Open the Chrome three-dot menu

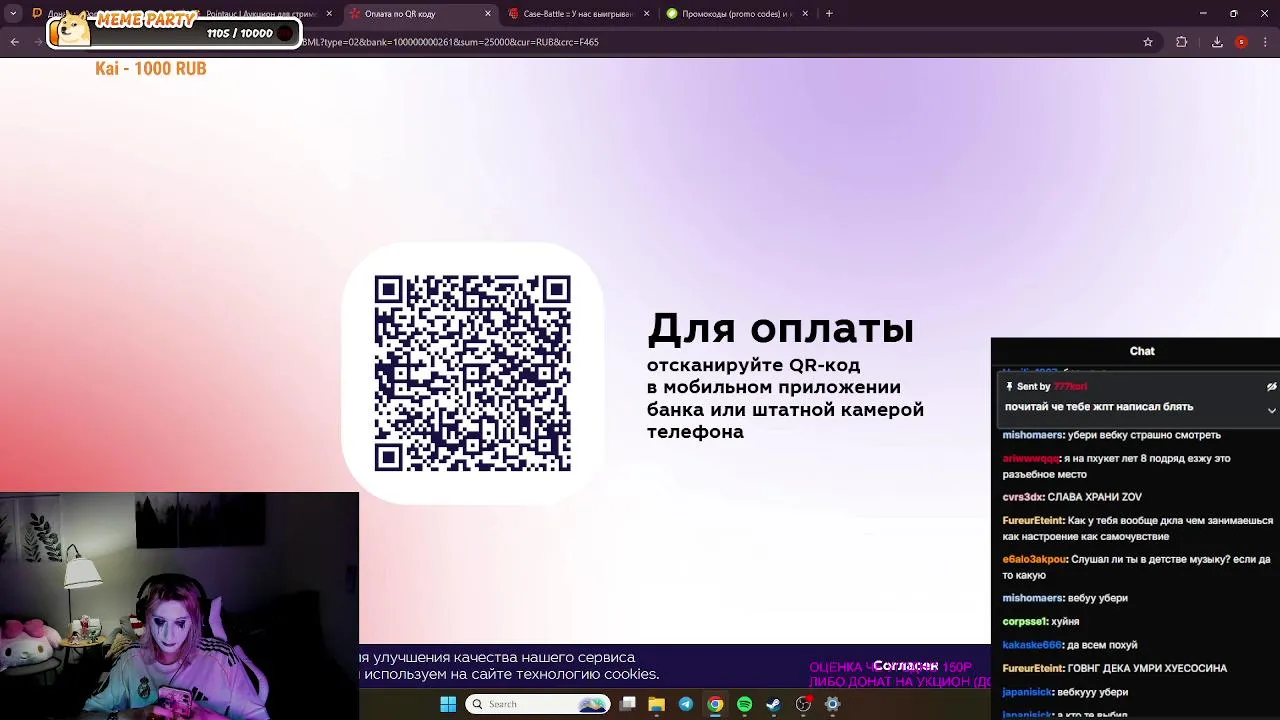click(x=1266, y=42)
